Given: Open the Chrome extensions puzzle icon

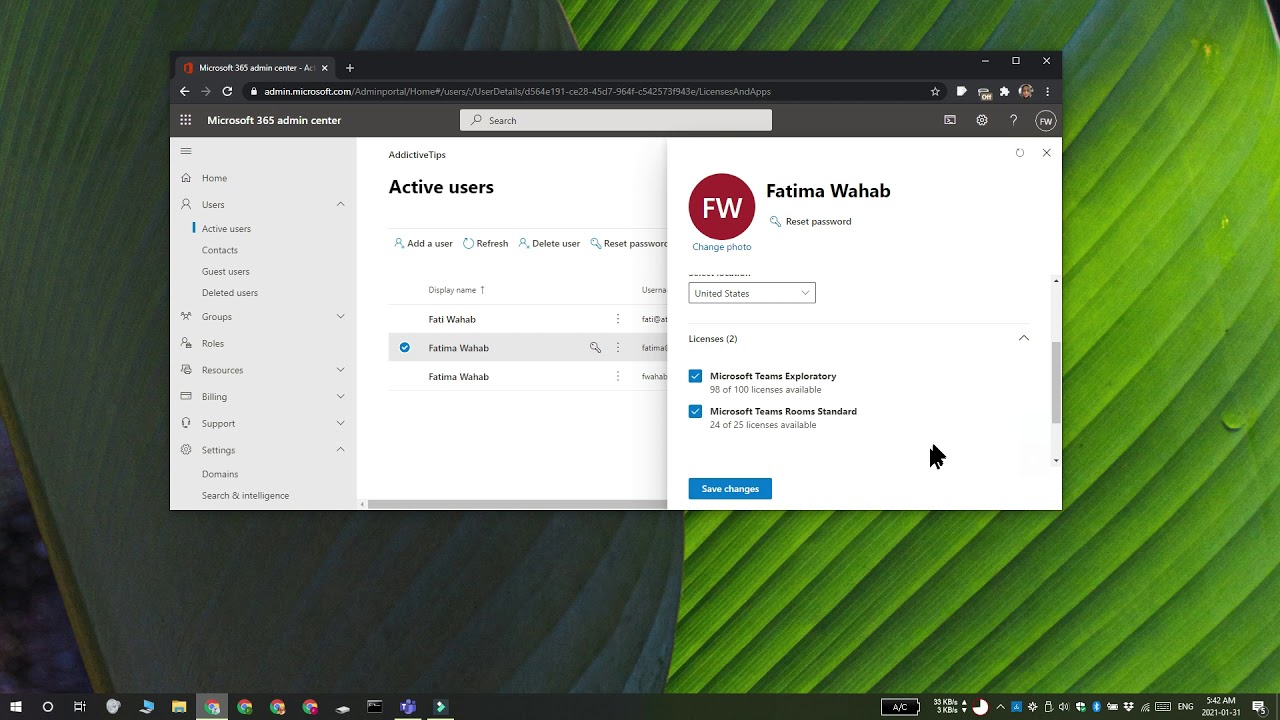Looking at the screenshot, I should click(1005, 91).
